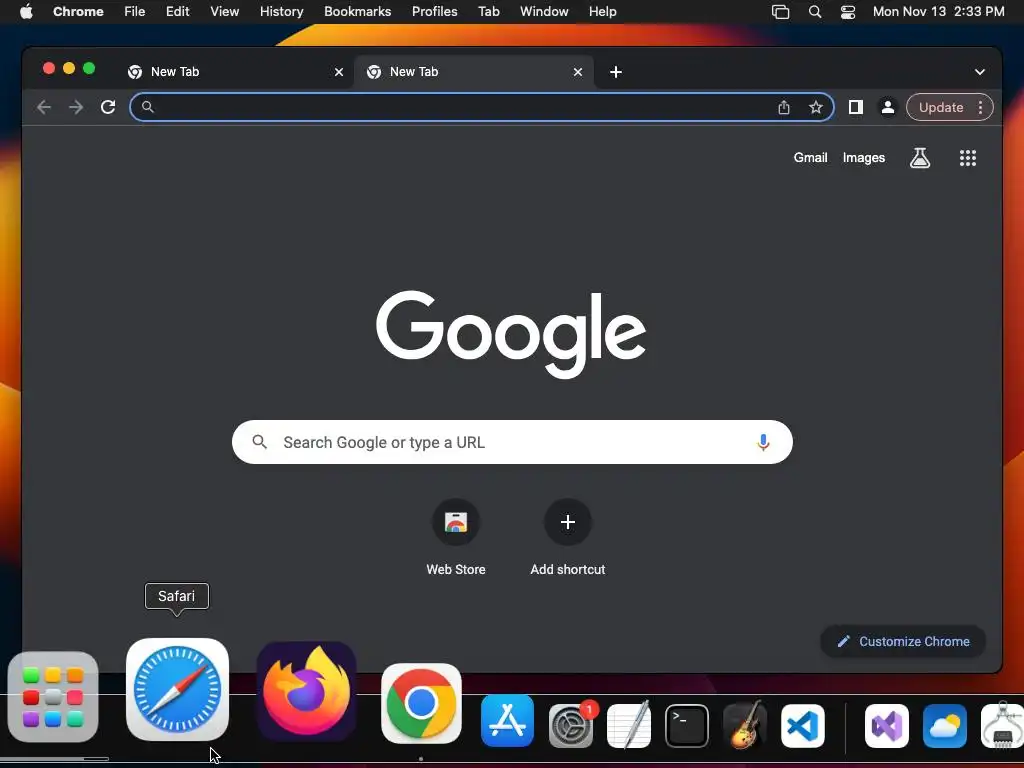Open the Search Labs flask icon
This screenshot has width=1024, height=768.
[920, 157]
